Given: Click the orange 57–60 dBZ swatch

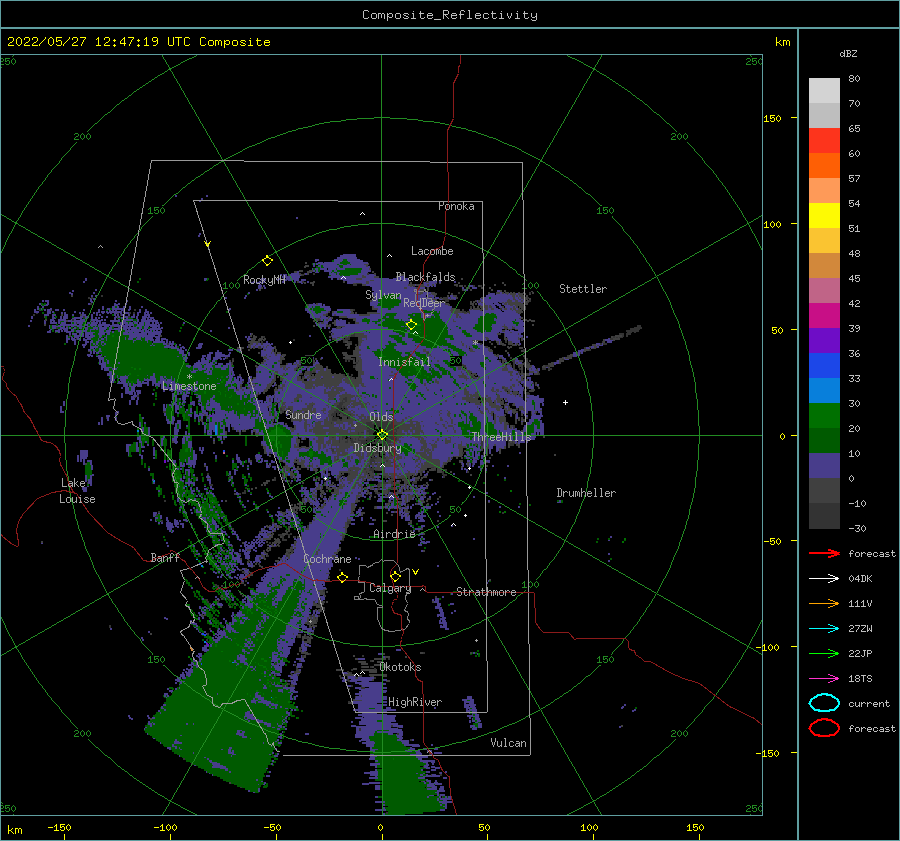Looking at the screenshot, I should (x=824, y=166).
